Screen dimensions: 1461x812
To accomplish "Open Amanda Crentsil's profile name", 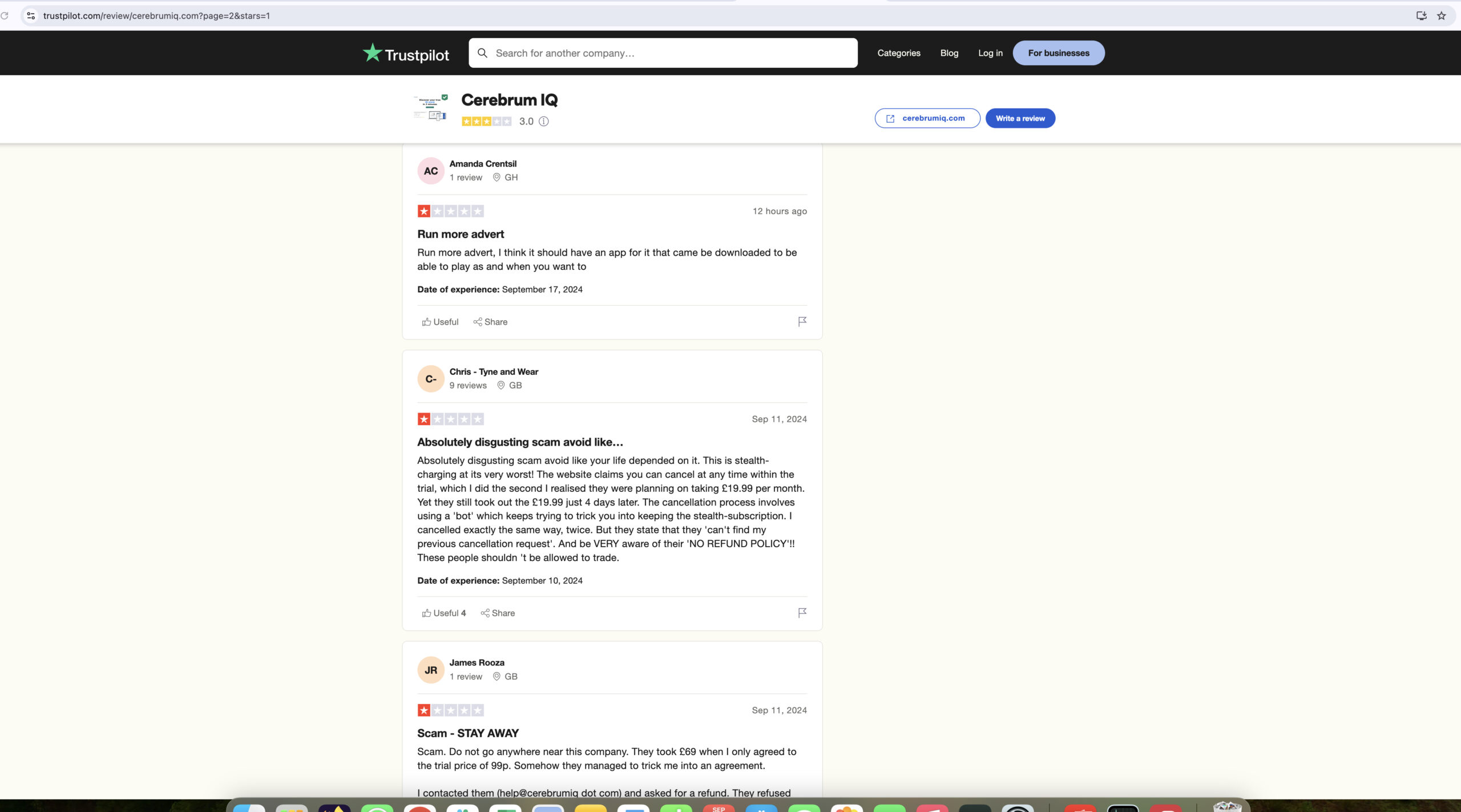I will pos(483,164).
